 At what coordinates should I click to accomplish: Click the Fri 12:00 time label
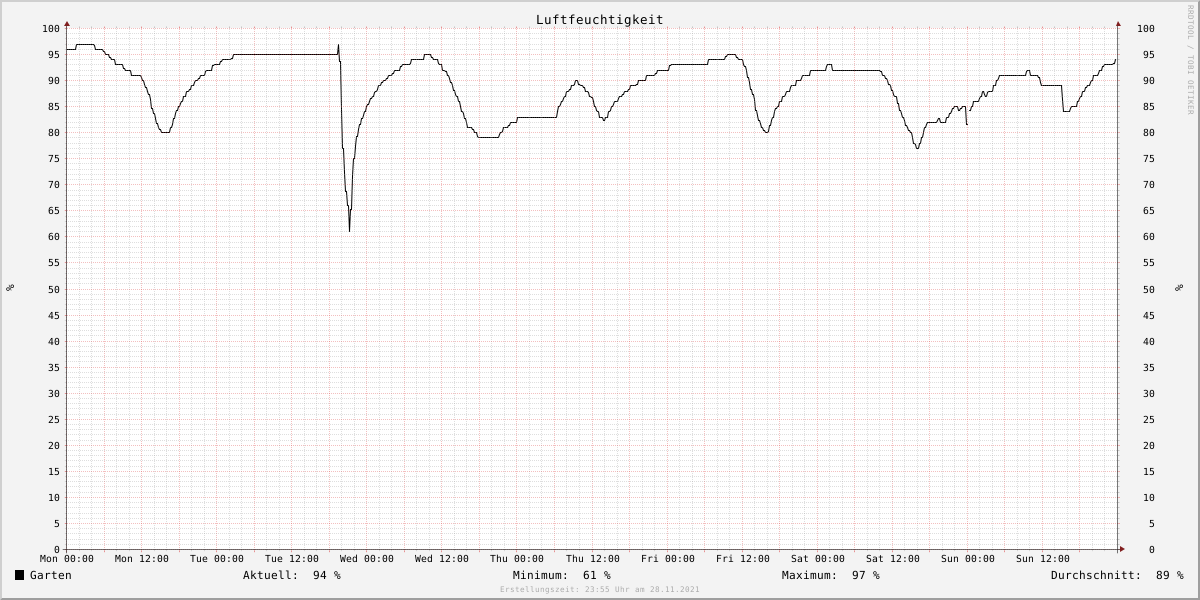[x=743, y=559]
